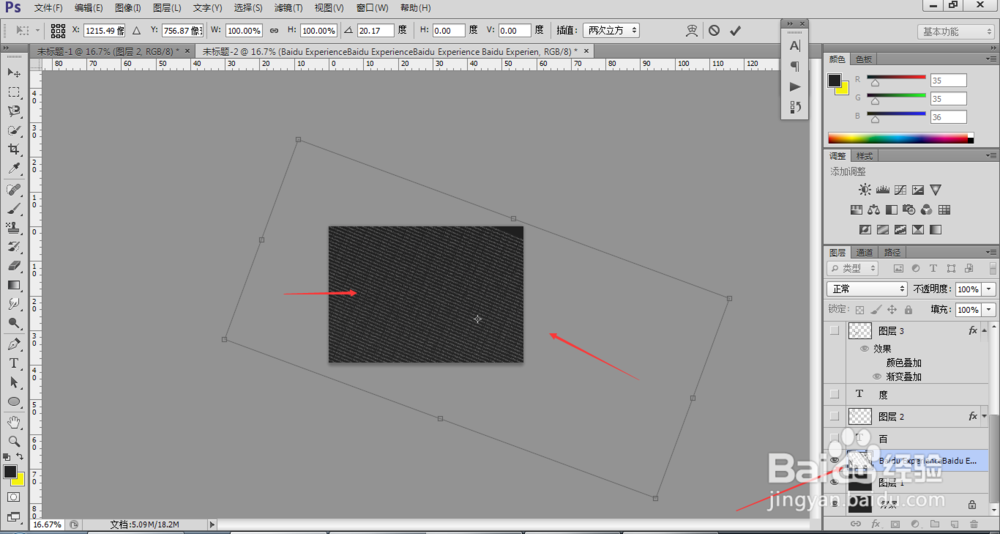Click the rotation angle field 20.17
The width and height of the screenshot is (1000, 534).
click(375, 30)
